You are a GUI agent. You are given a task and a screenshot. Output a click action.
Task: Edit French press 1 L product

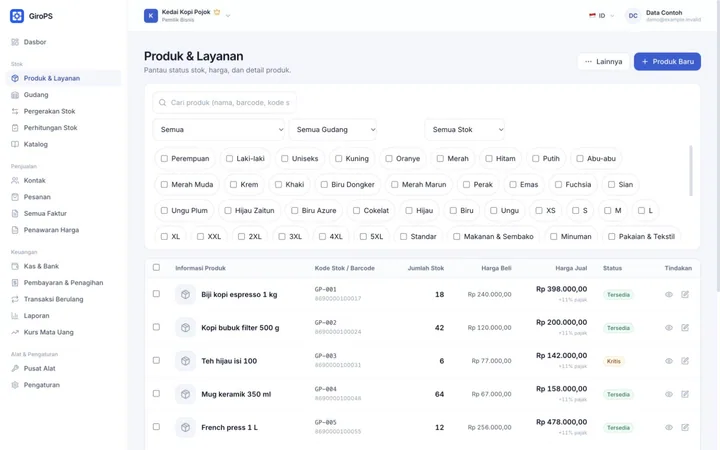click(685, 428)
